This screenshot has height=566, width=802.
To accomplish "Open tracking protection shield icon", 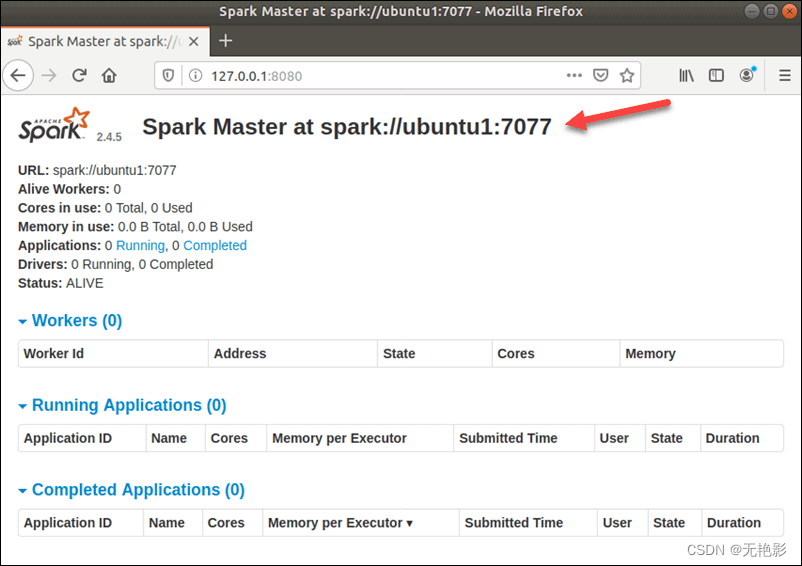I will pyautogui.click(x=168, y=76).
